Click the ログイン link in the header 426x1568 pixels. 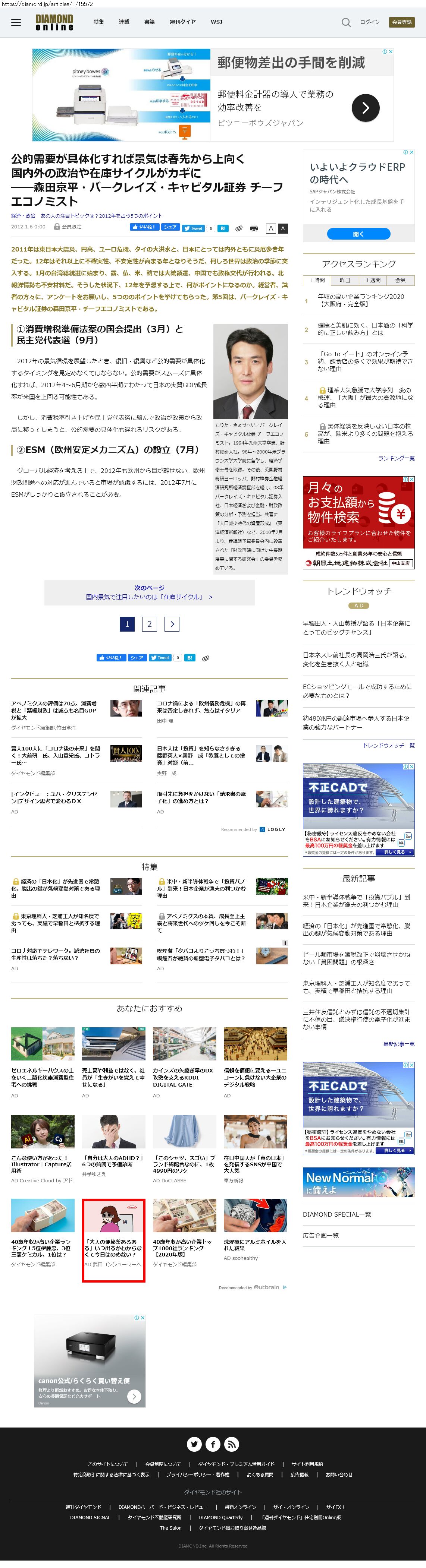(369, 22)
